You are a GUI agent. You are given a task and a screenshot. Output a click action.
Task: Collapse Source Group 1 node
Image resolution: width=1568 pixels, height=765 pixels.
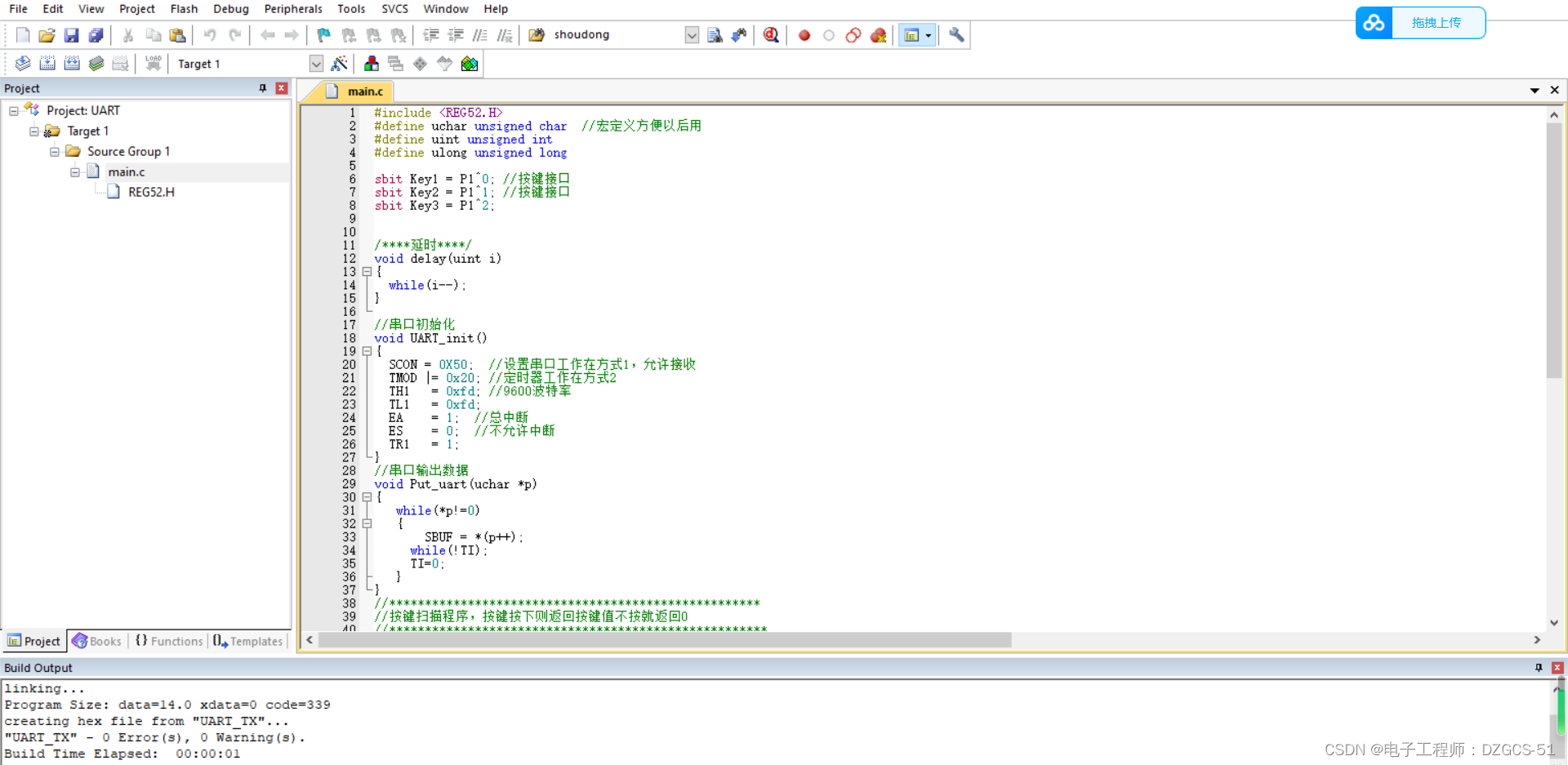point(55,152)
